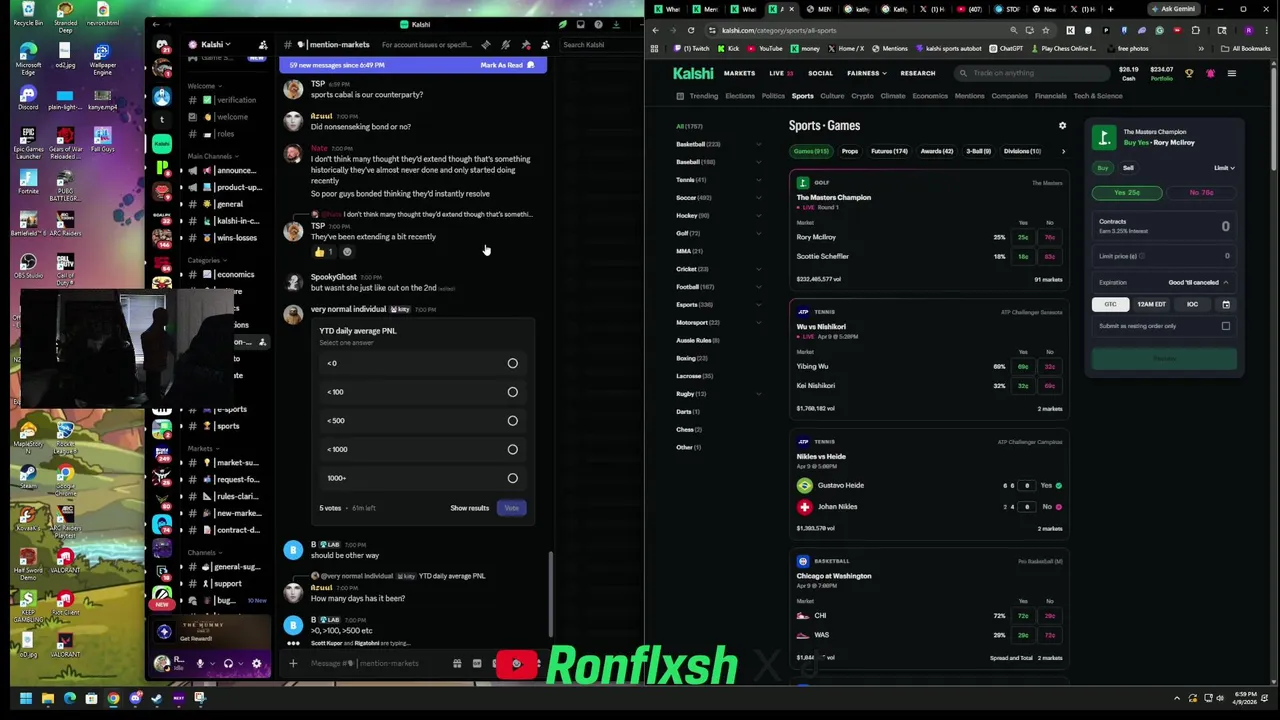Open pinned messages in Discord header

(x=526, y=45)
